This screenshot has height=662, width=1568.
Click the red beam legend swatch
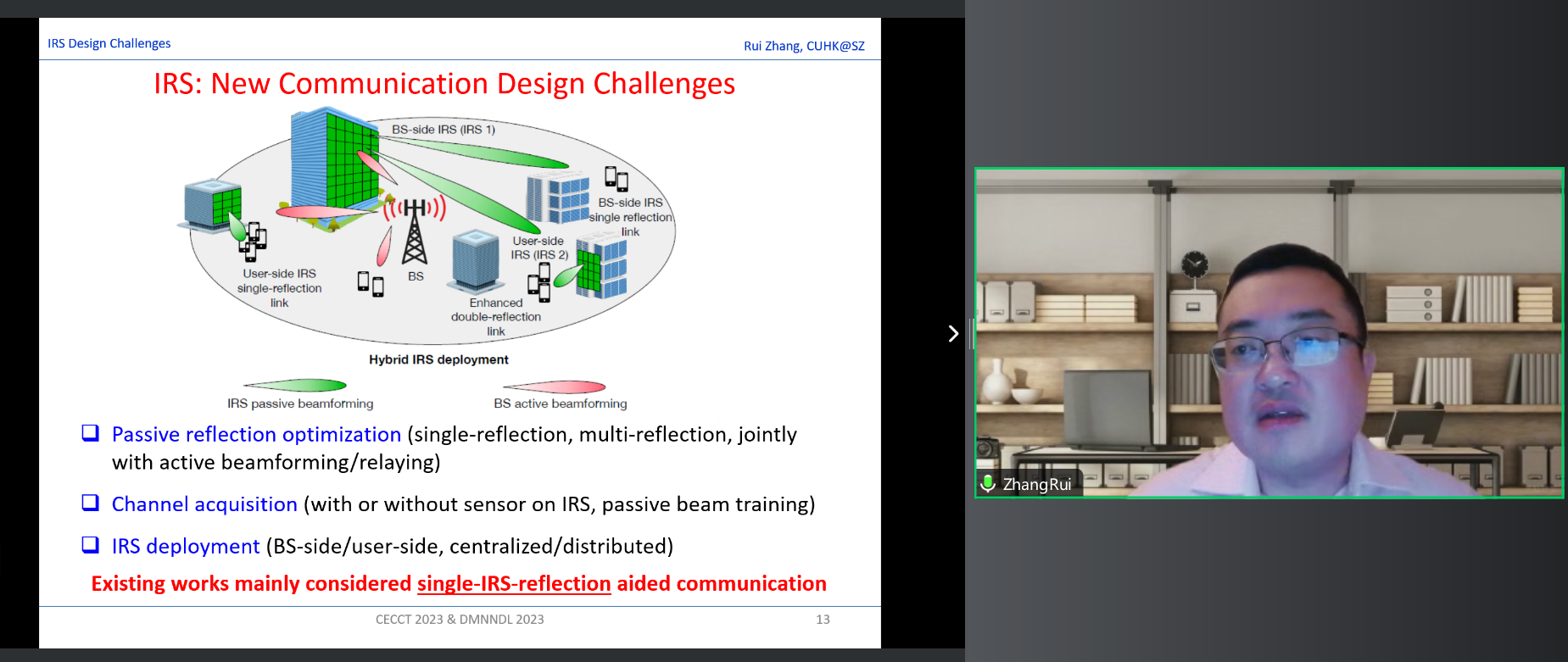coord(555,387)
